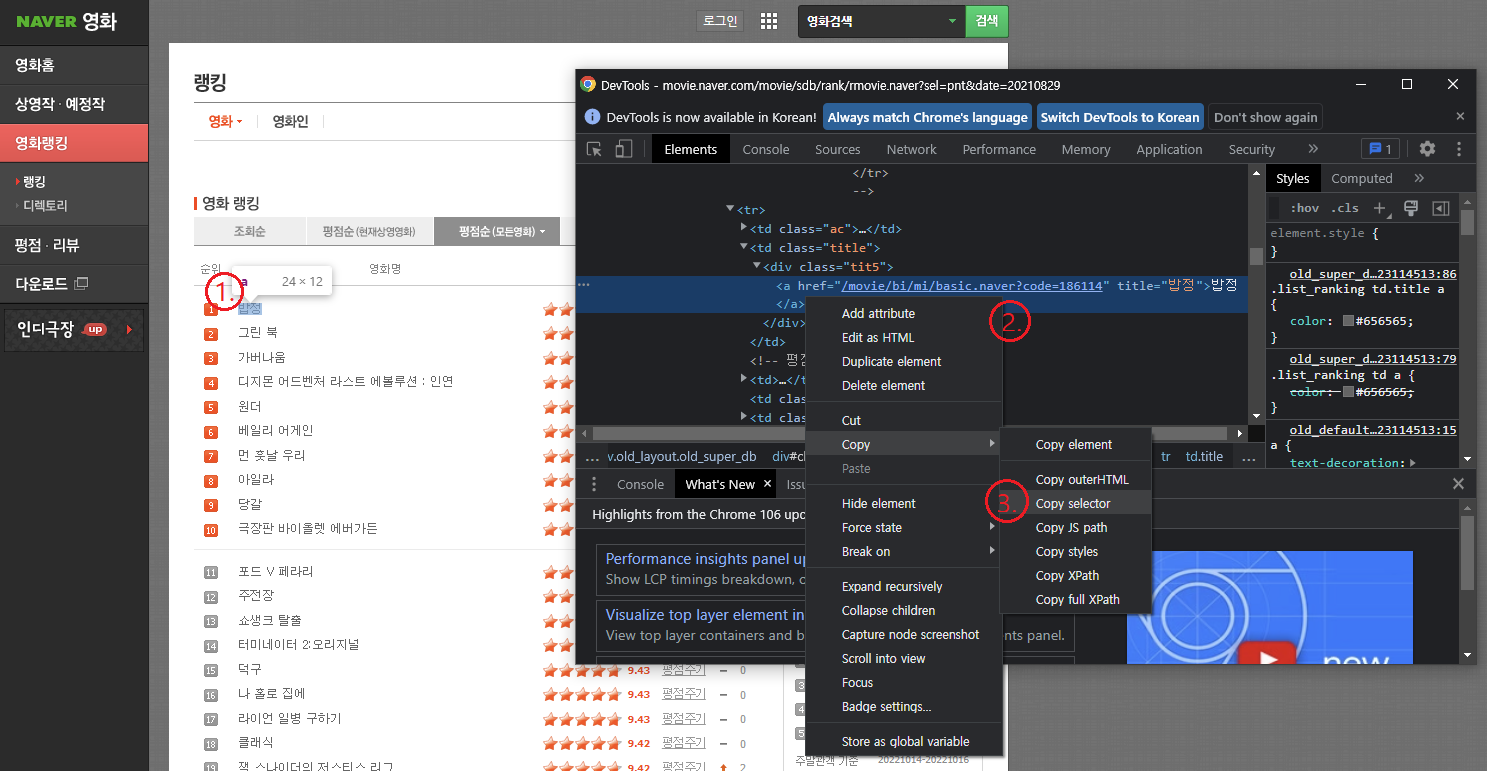Activate the inspect element picker icon
The image size is (1487, 771).
(594, 149)
